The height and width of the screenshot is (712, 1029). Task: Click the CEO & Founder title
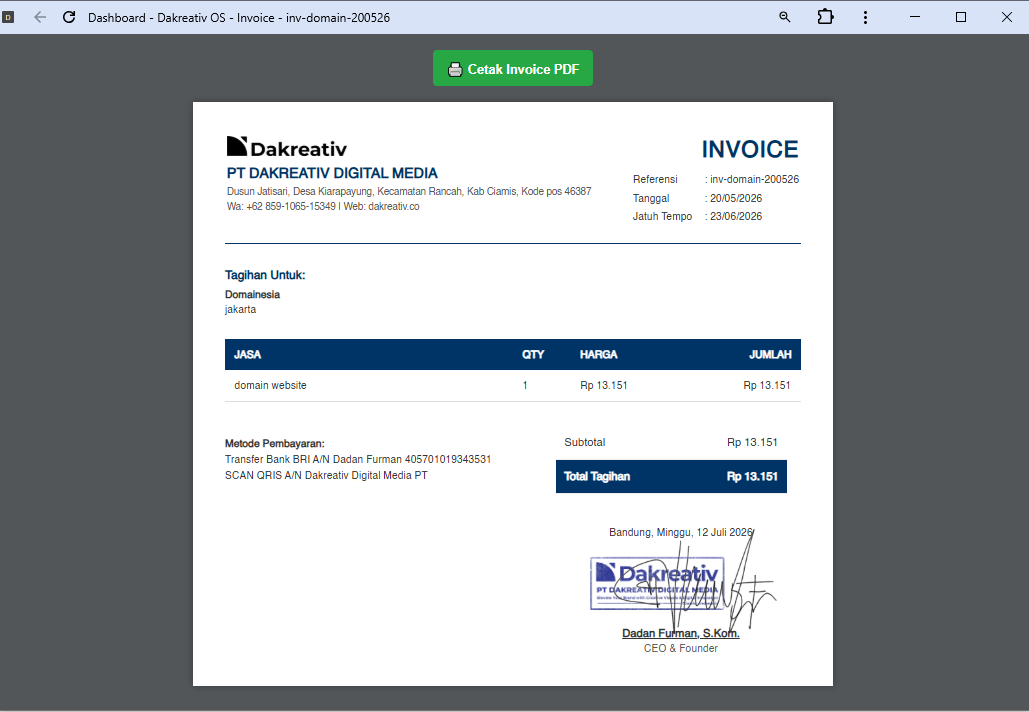pyautogui.click(x=681, y=648)
